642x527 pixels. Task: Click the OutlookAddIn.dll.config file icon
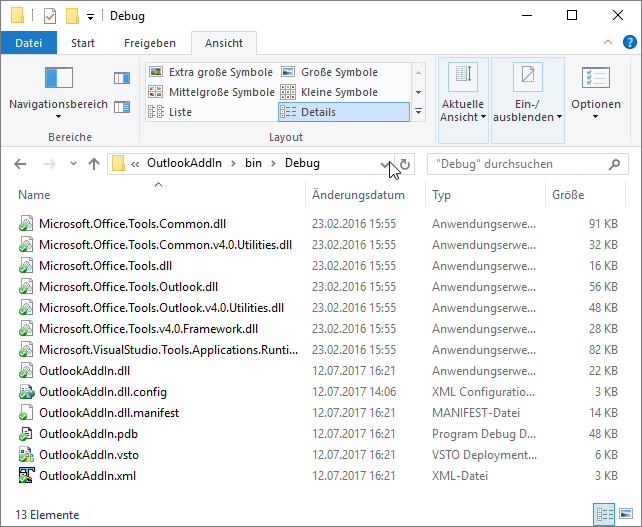tap(26, 392)
